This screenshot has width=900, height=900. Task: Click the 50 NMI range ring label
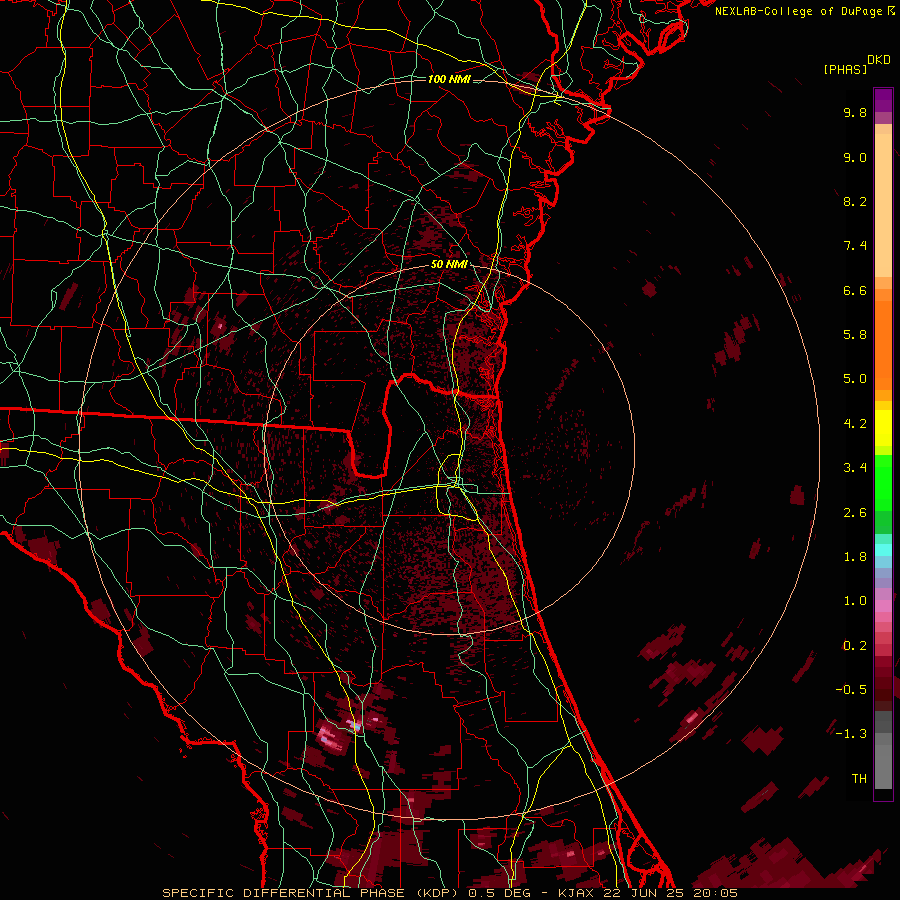tap(449, 264)
